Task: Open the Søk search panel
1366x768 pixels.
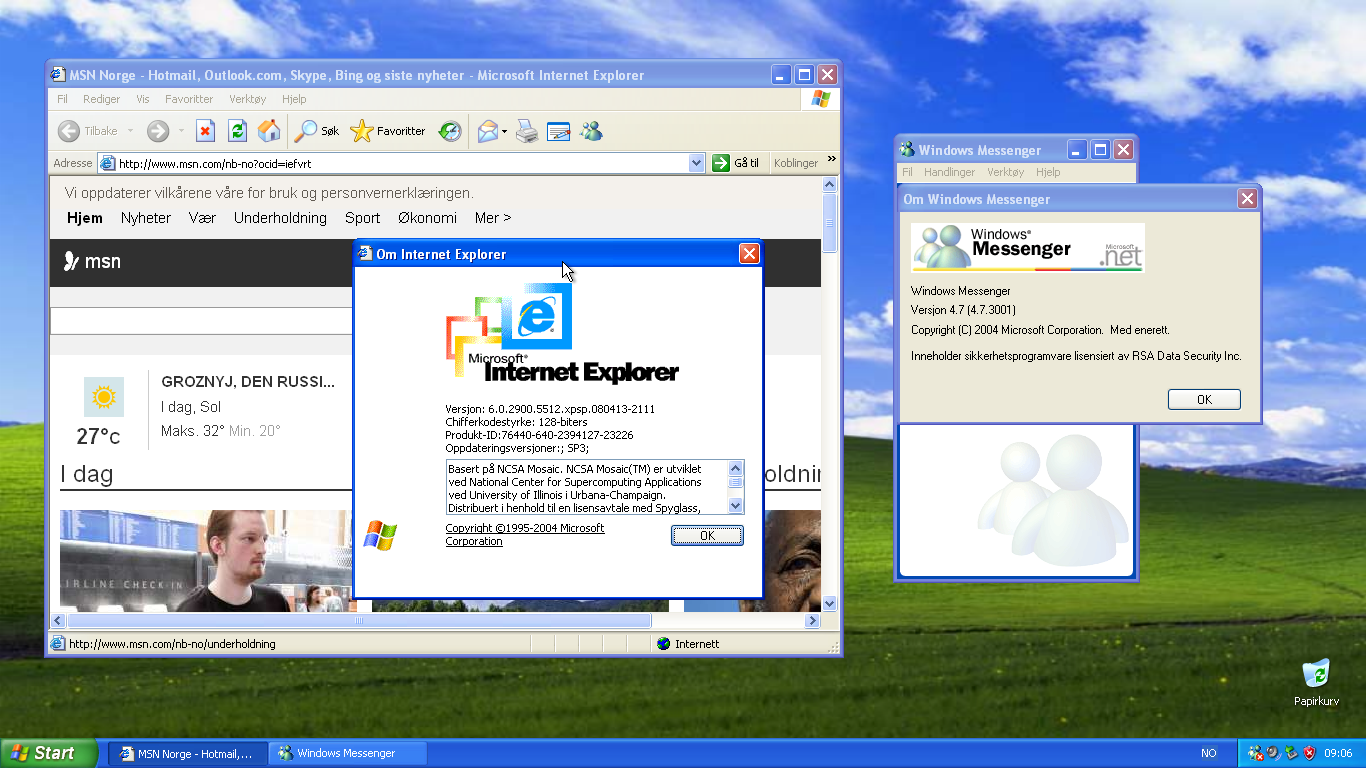Action: [x=315, y=131]
